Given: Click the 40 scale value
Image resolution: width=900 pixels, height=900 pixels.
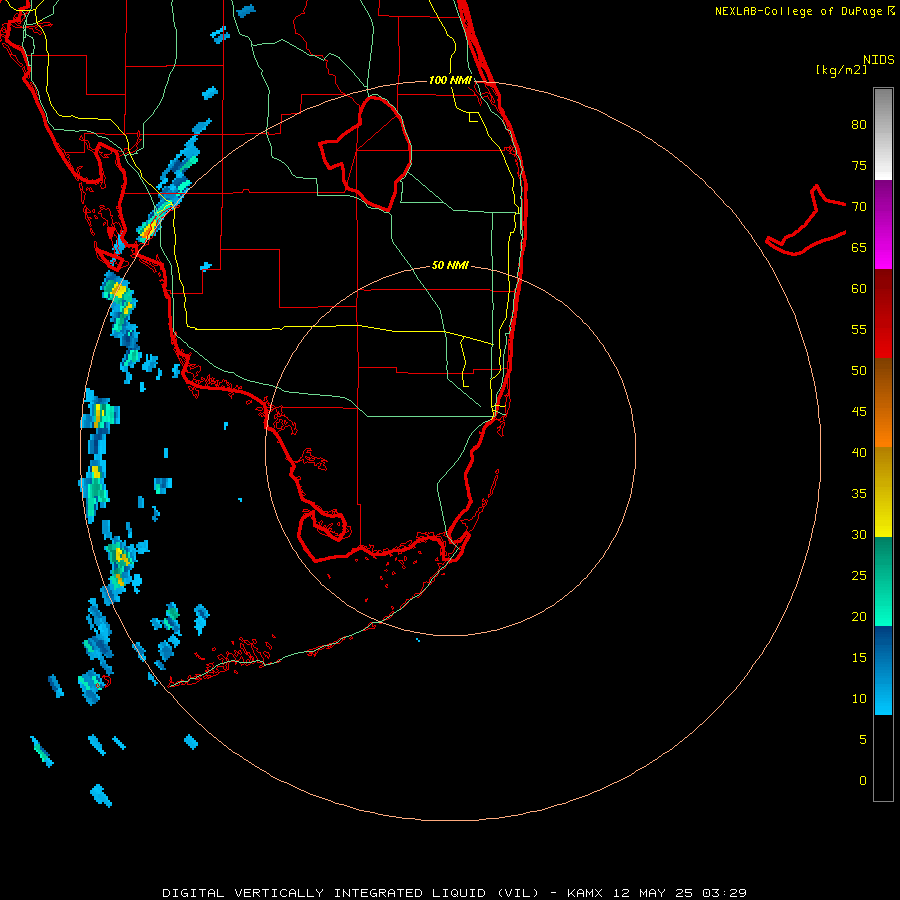Looking at the screenshot, I should point(859,452).
